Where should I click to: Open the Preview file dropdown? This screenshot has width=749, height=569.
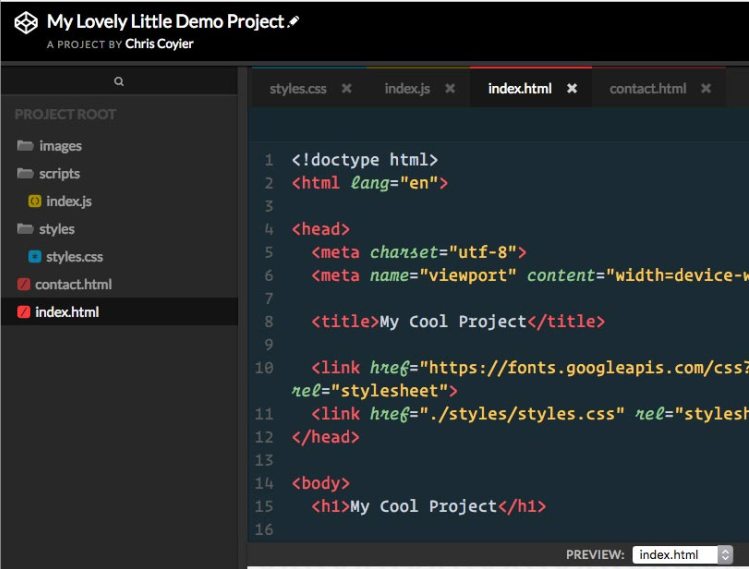pos(682,555)
